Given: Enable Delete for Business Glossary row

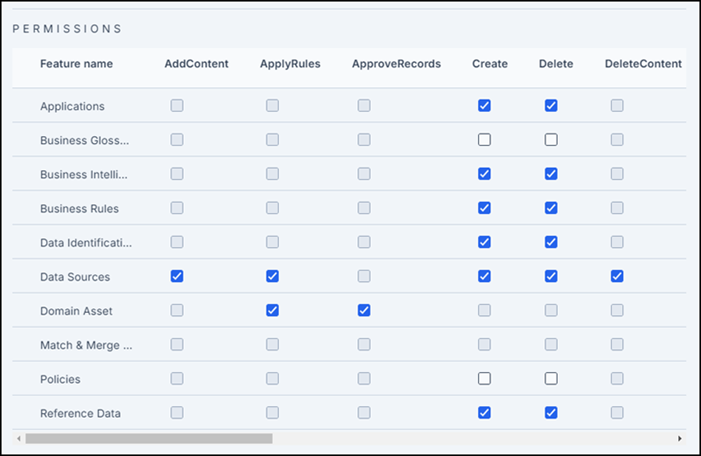Looking at the screenshot, I should pyautogui.click(x=551, y=140).
